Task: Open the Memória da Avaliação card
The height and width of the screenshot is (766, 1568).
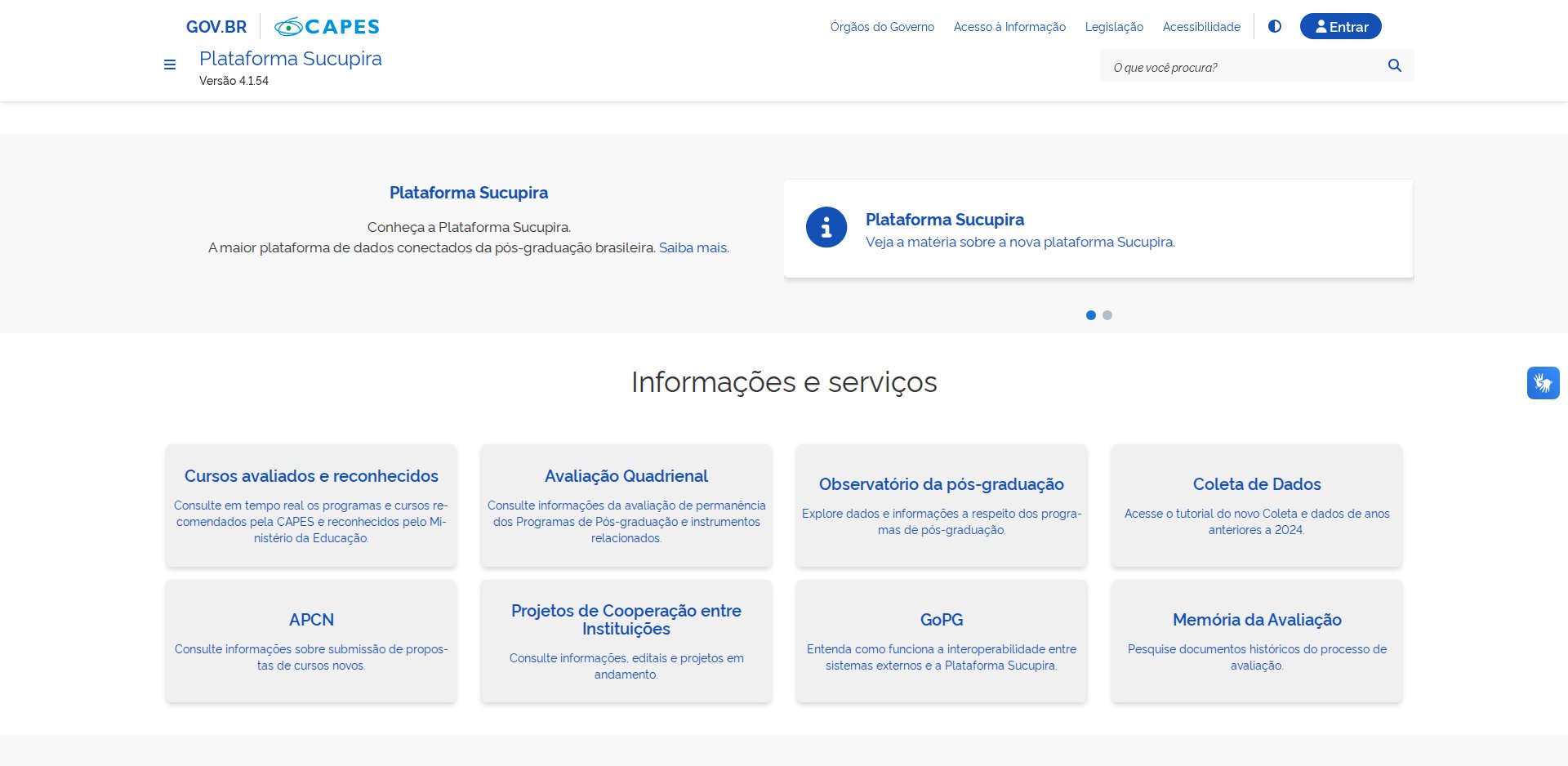Action: coord(1257,641)
